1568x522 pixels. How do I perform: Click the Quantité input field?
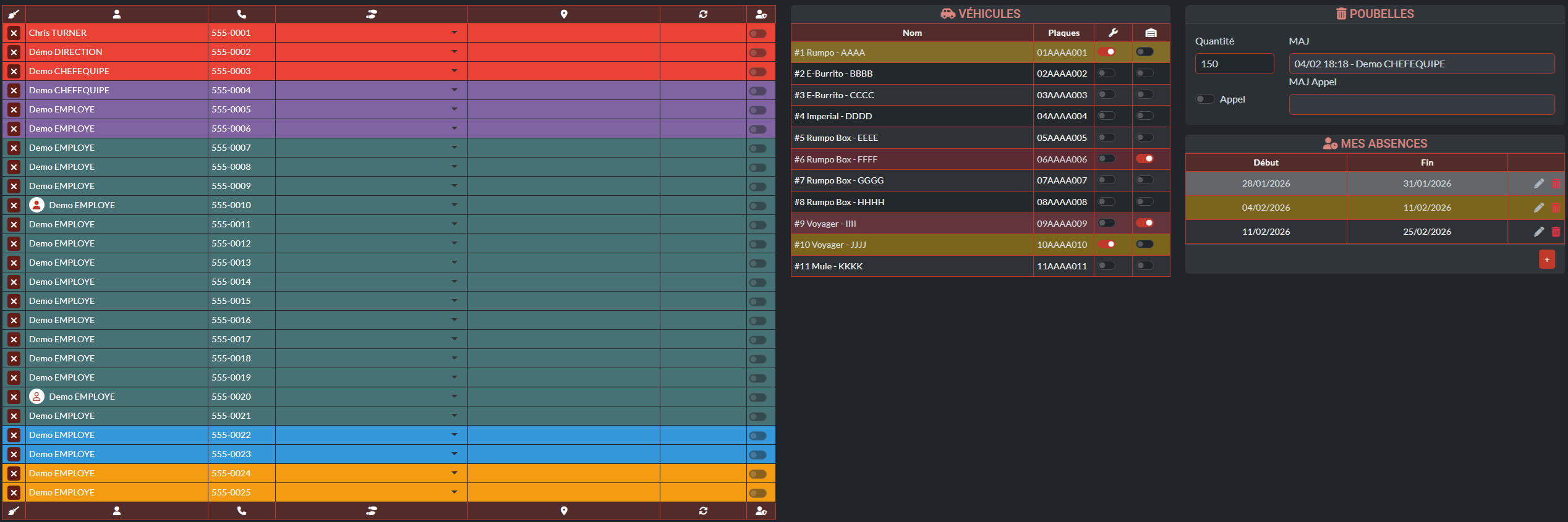[1234, 64]
